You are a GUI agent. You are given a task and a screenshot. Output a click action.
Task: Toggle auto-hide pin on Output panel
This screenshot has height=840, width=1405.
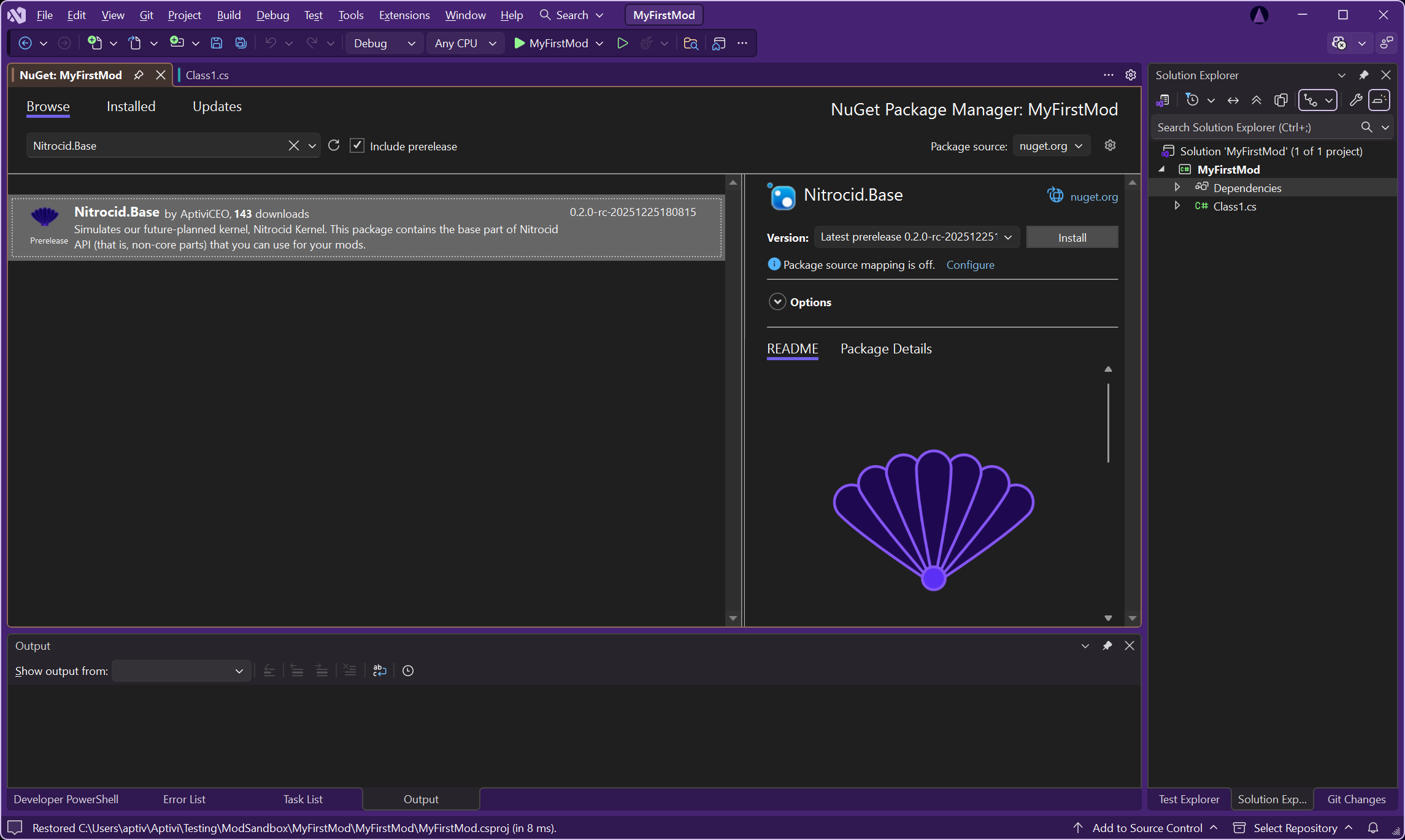(x=1107, y=645)
